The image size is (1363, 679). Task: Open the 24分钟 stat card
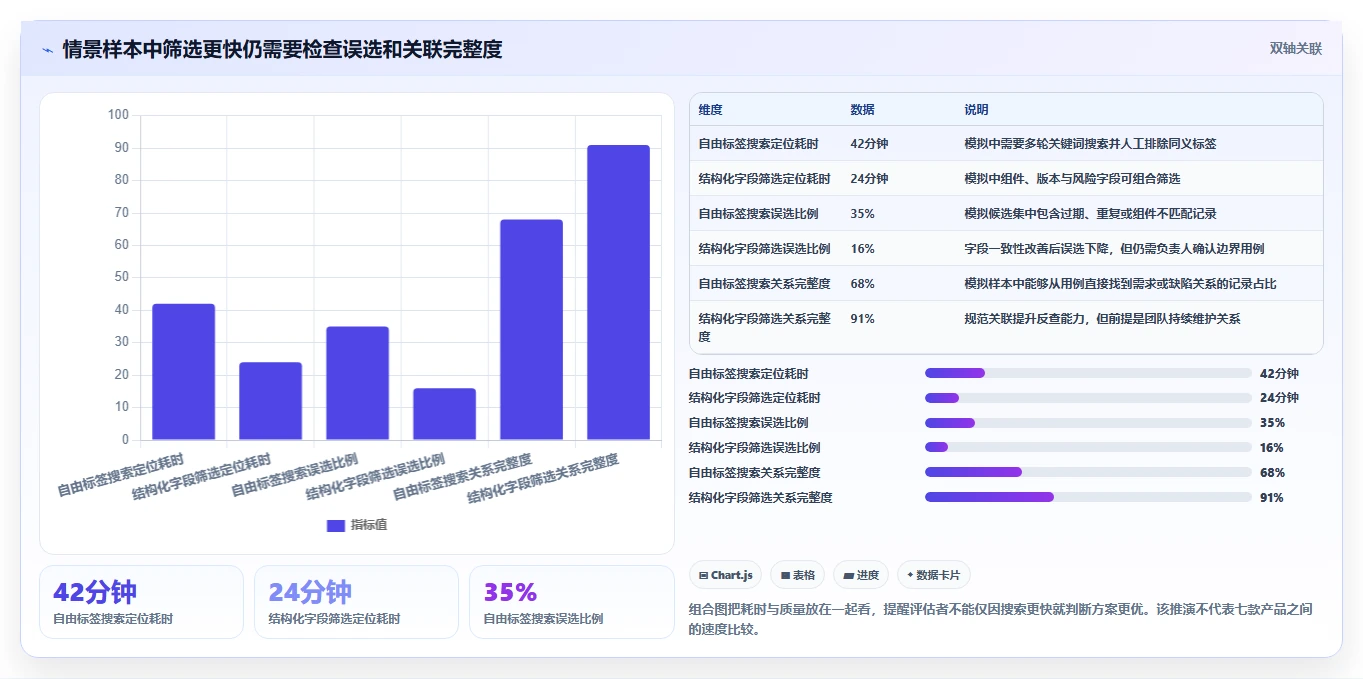(x=356, y=602)
